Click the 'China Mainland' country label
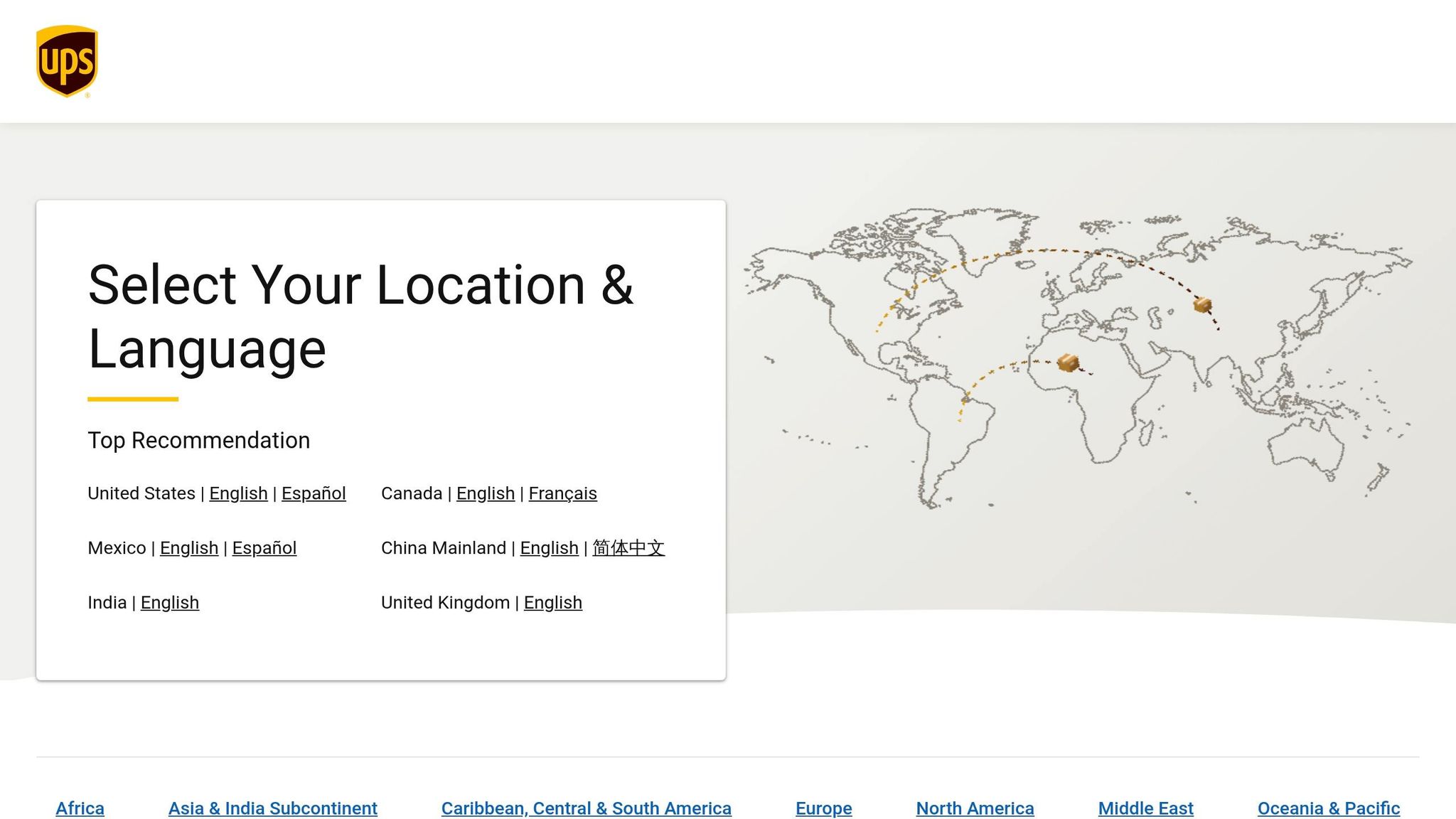The image size is (1456, 819). 444,548
